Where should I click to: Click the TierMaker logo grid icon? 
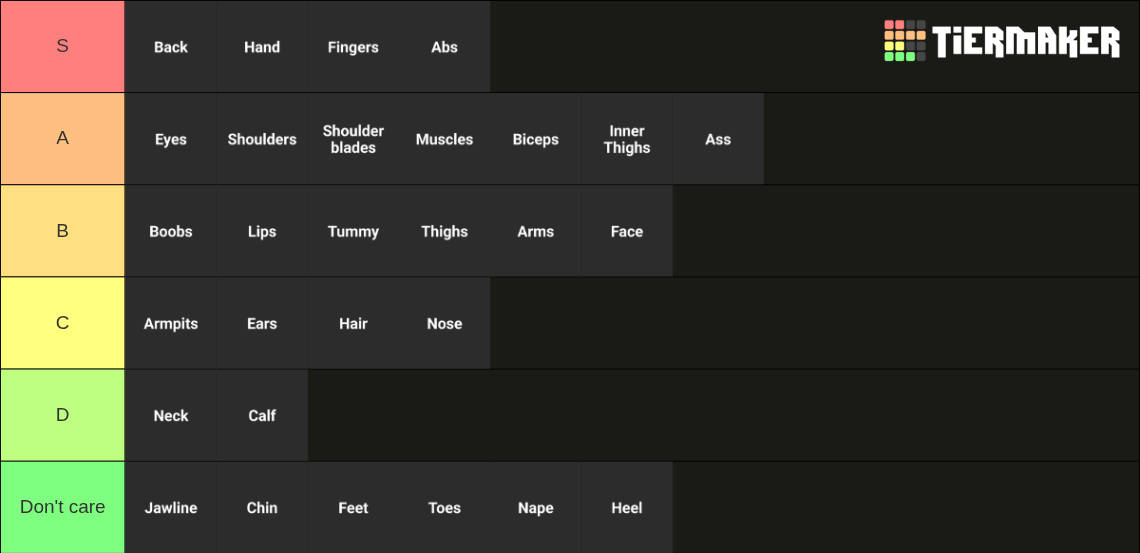(904, 41)
